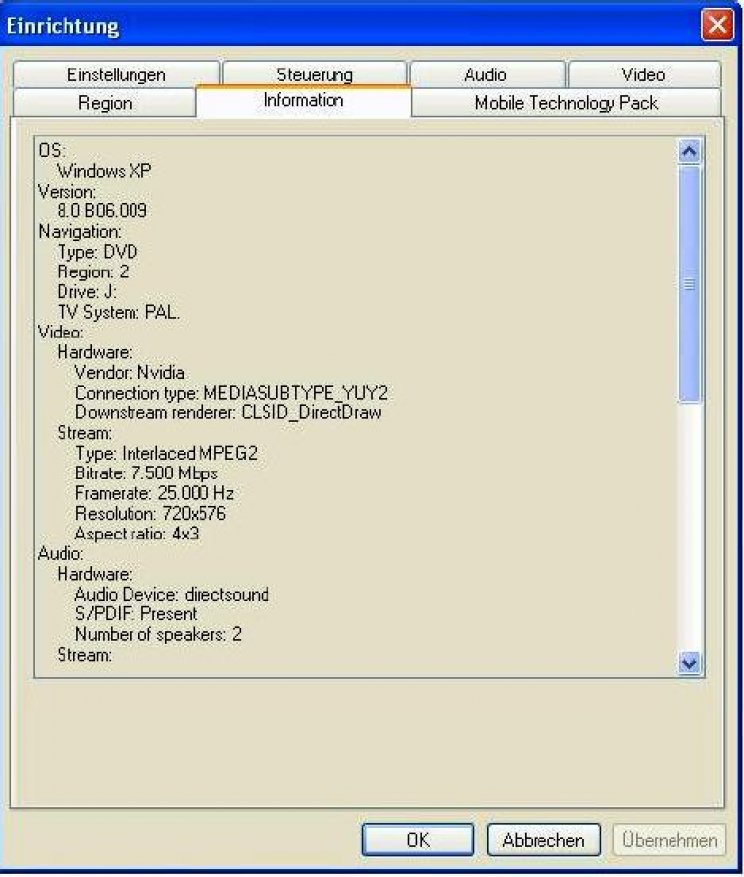Click the 'Bitrate: 7.500 Mbps' line
The width and height of the screenshot is (744, 877).
point(146,473)
